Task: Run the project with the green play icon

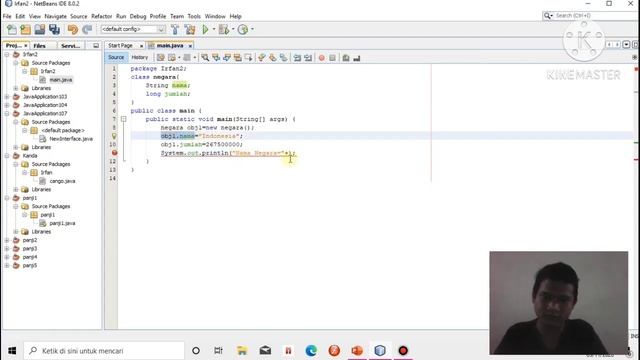Action: click(x=205, y=29)
